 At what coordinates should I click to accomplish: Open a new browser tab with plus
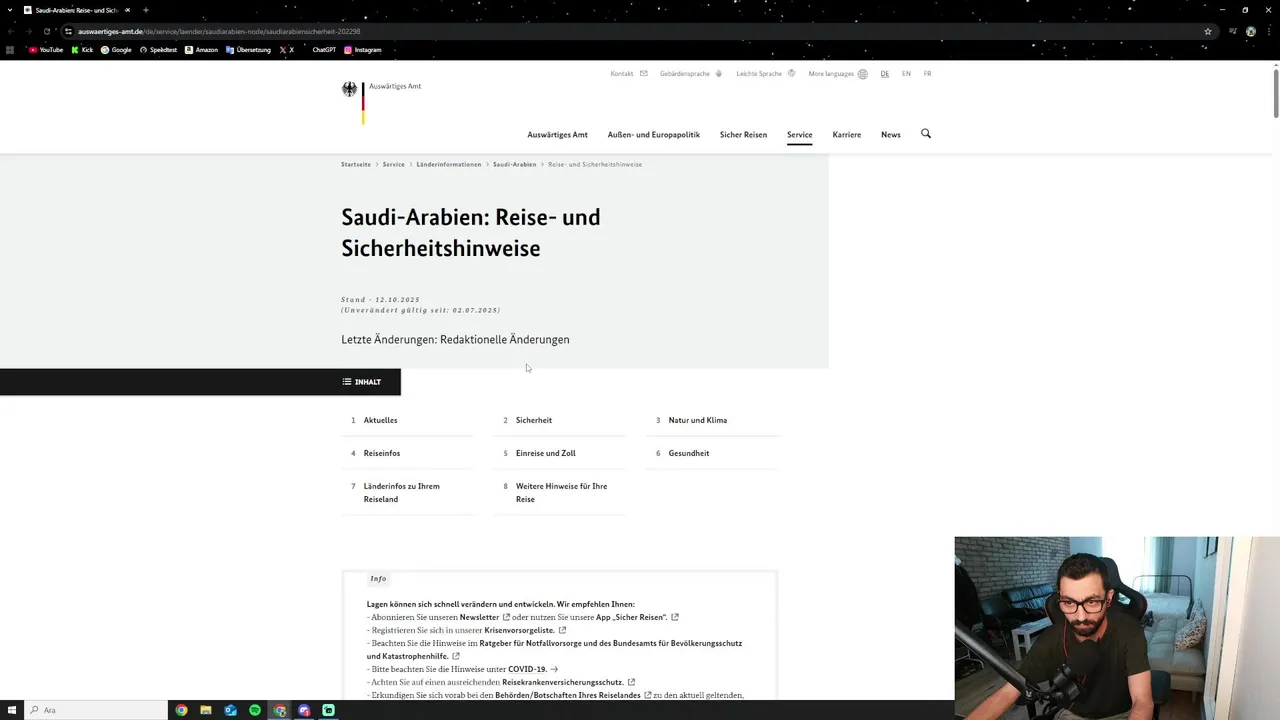pos(146,10)
